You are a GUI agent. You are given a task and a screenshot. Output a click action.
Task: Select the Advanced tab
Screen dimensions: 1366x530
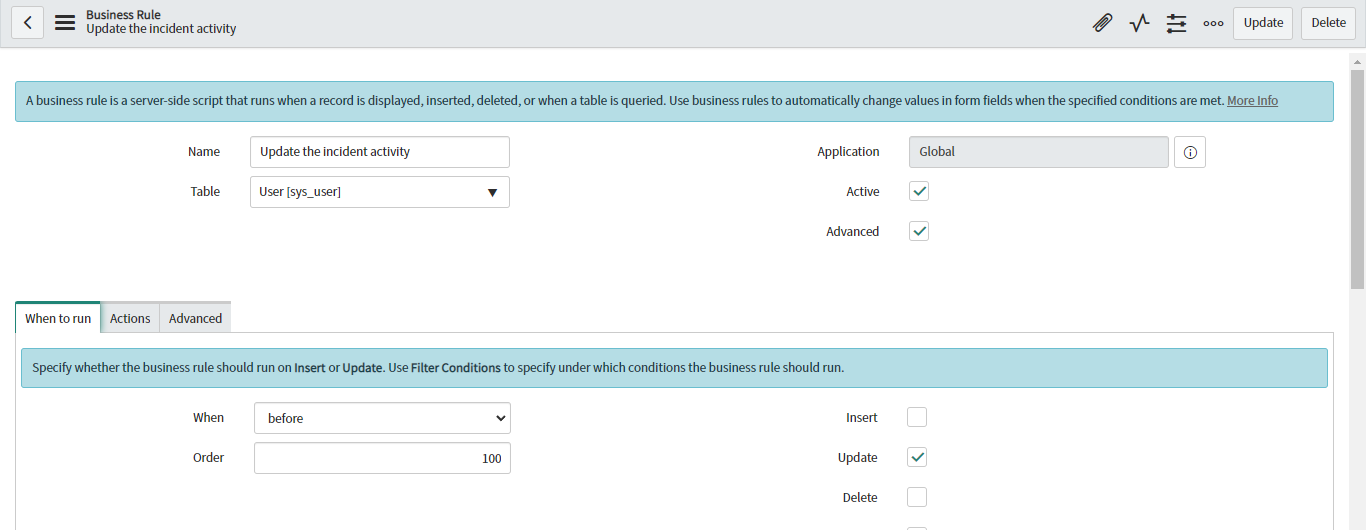195,318
